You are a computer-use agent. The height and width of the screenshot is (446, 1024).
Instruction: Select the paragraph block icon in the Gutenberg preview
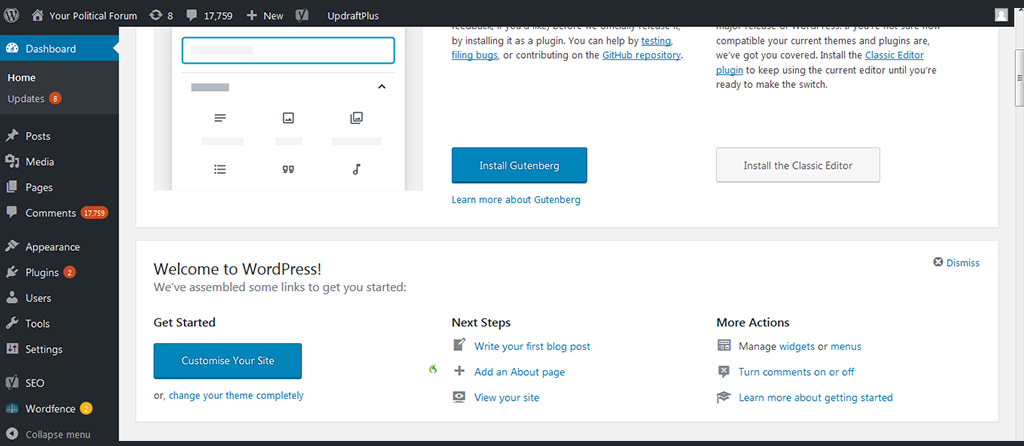[x=220, y=118]
